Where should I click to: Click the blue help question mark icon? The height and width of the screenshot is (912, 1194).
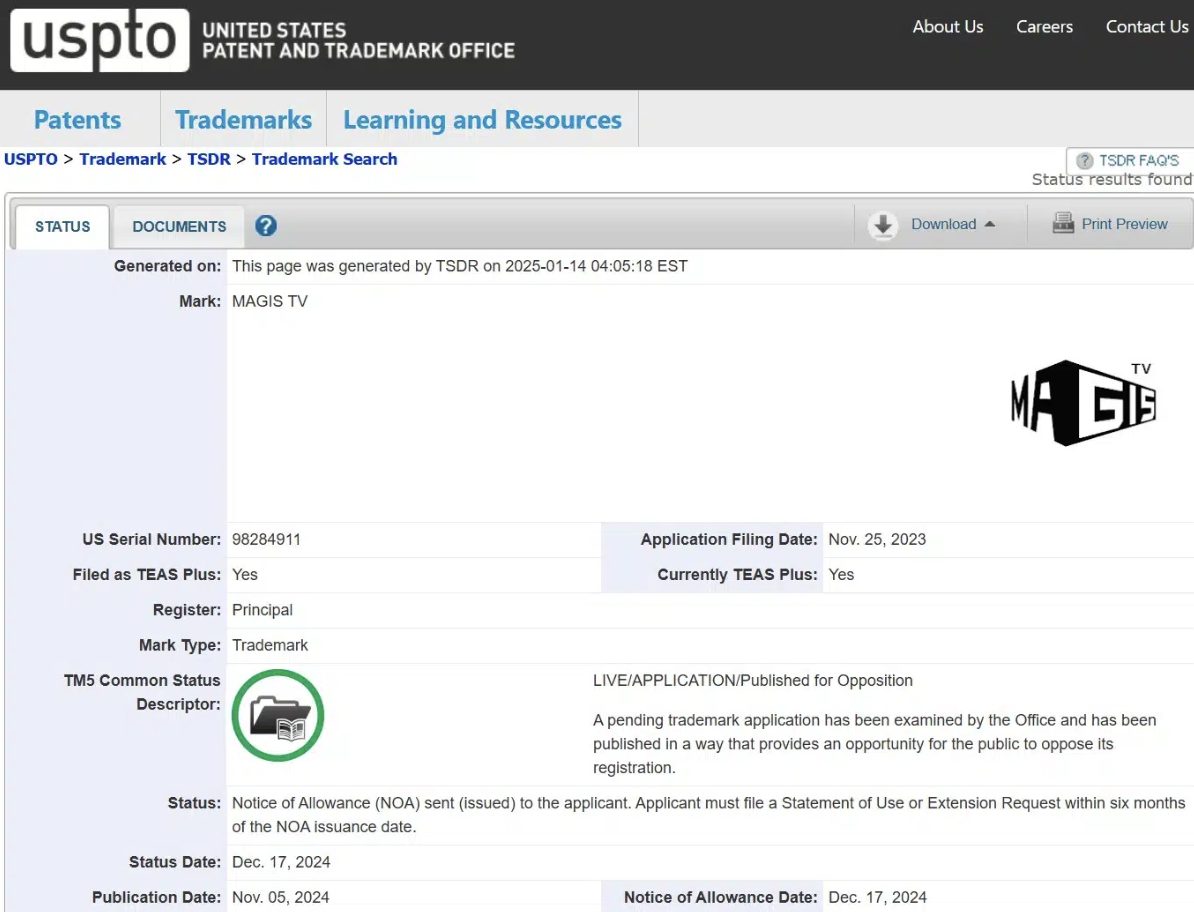pyautogui.click(x=265, y=226)
